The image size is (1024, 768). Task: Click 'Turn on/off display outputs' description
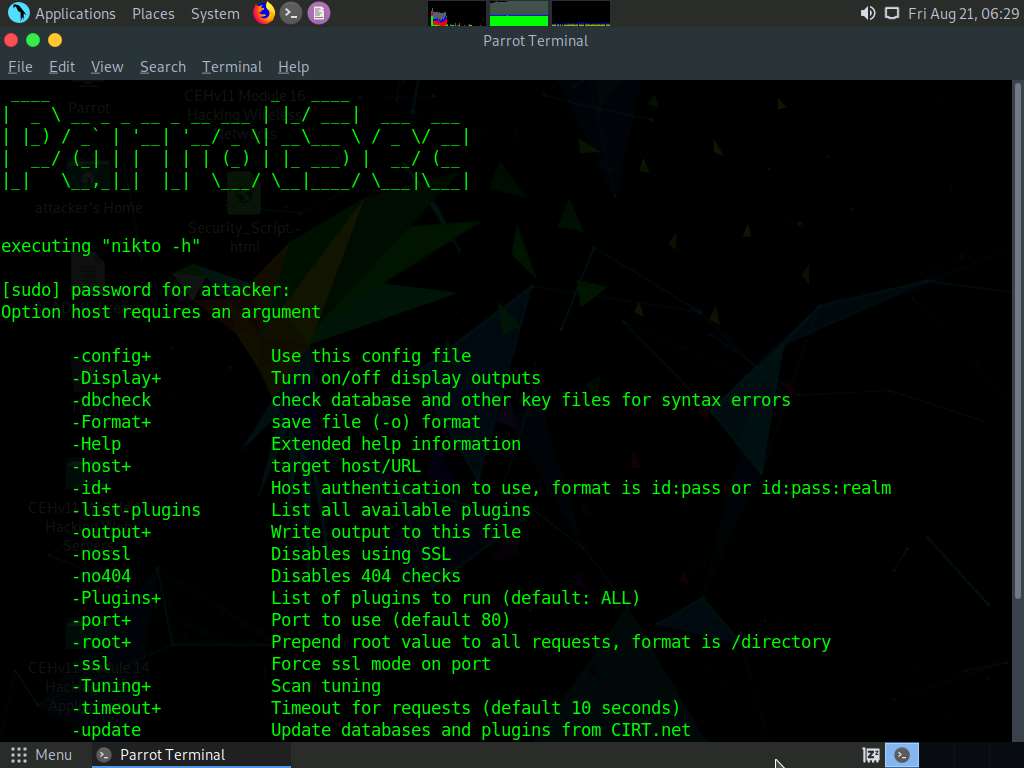point(406,378)
